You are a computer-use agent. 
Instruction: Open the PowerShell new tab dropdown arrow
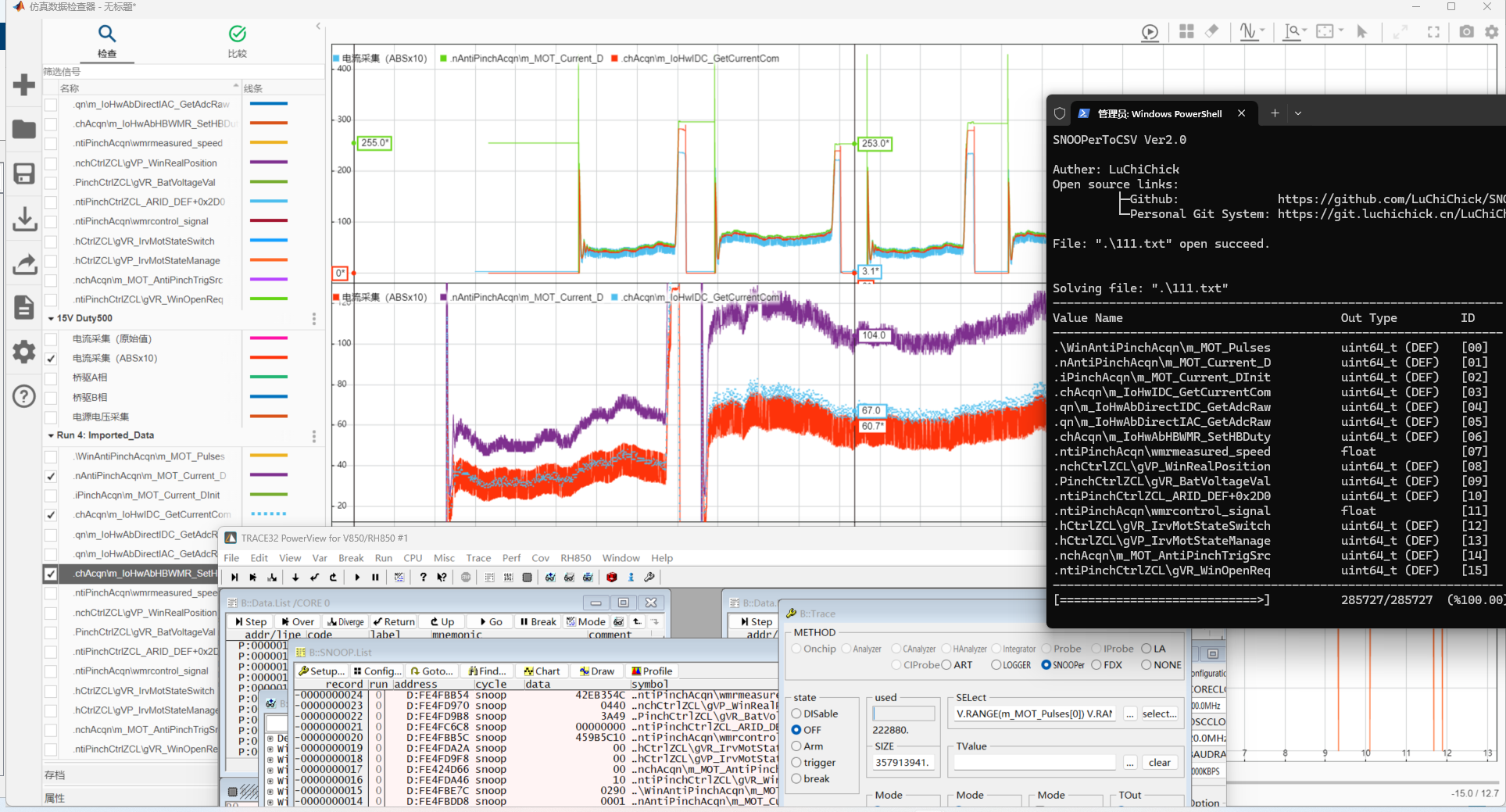[x=1298, y=113]
